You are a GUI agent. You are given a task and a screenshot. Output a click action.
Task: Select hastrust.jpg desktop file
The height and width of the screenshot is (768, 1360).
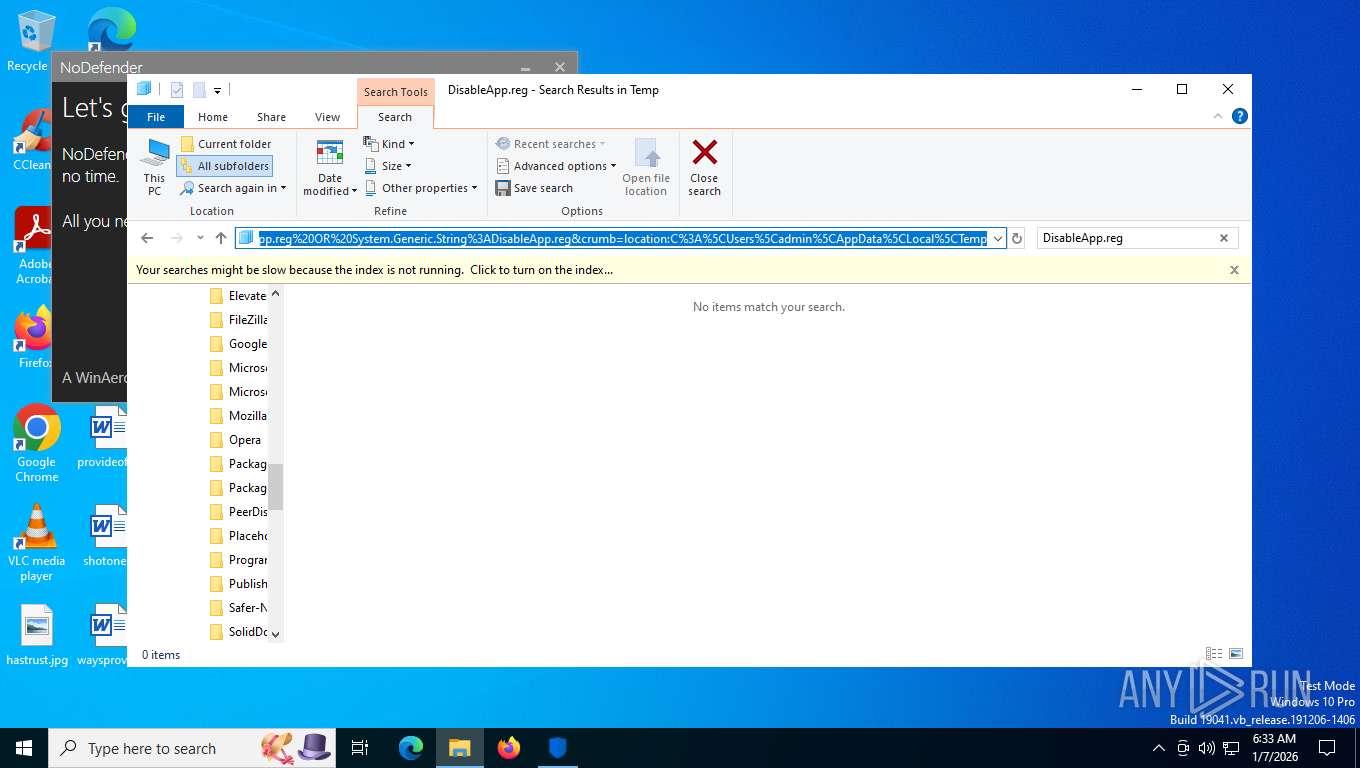tap(36, 635)
